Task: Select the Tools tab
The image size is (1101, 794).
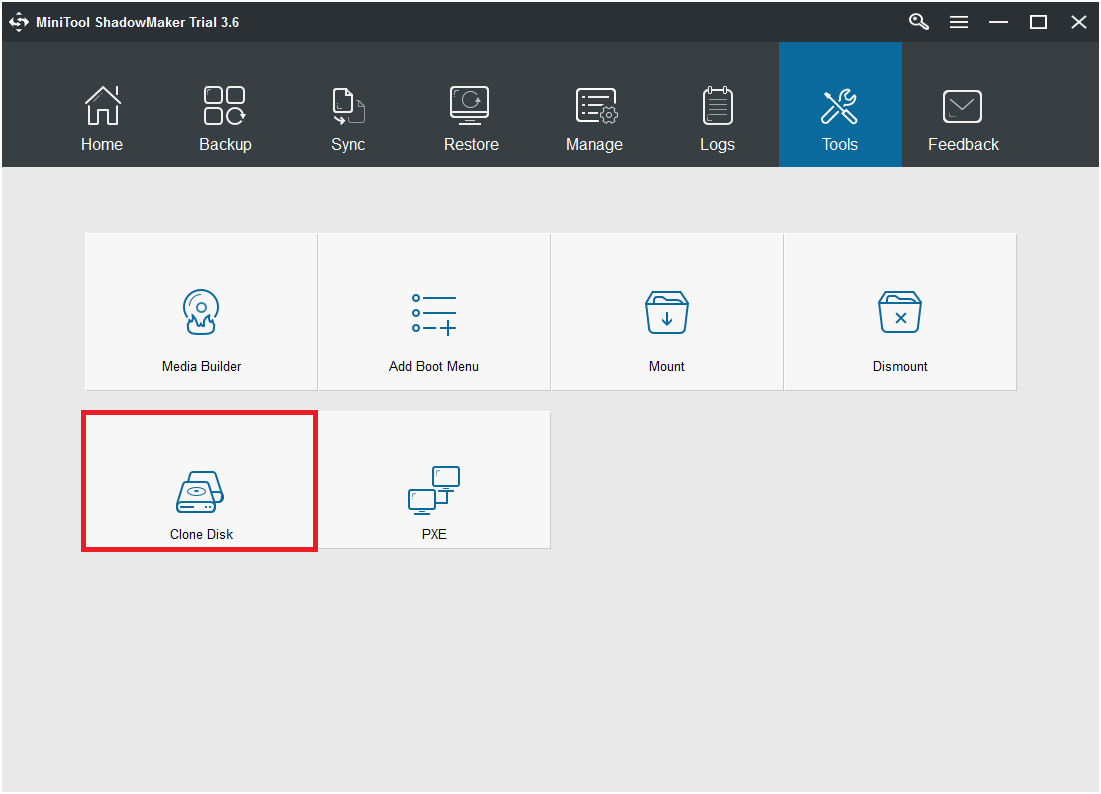Action: pos(840,118)
